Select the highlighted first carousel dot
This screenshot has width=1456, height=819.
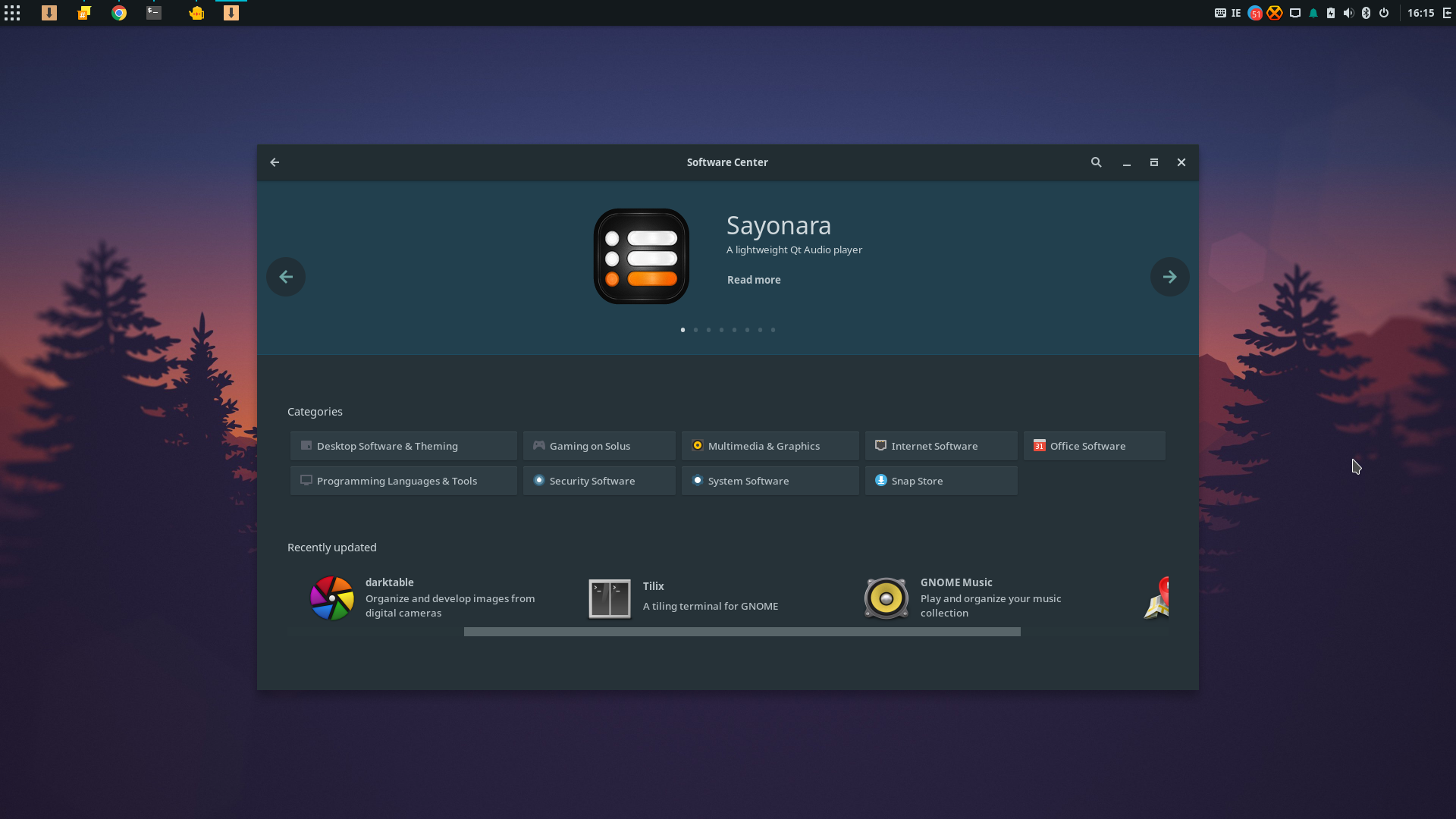pos(682,330)
